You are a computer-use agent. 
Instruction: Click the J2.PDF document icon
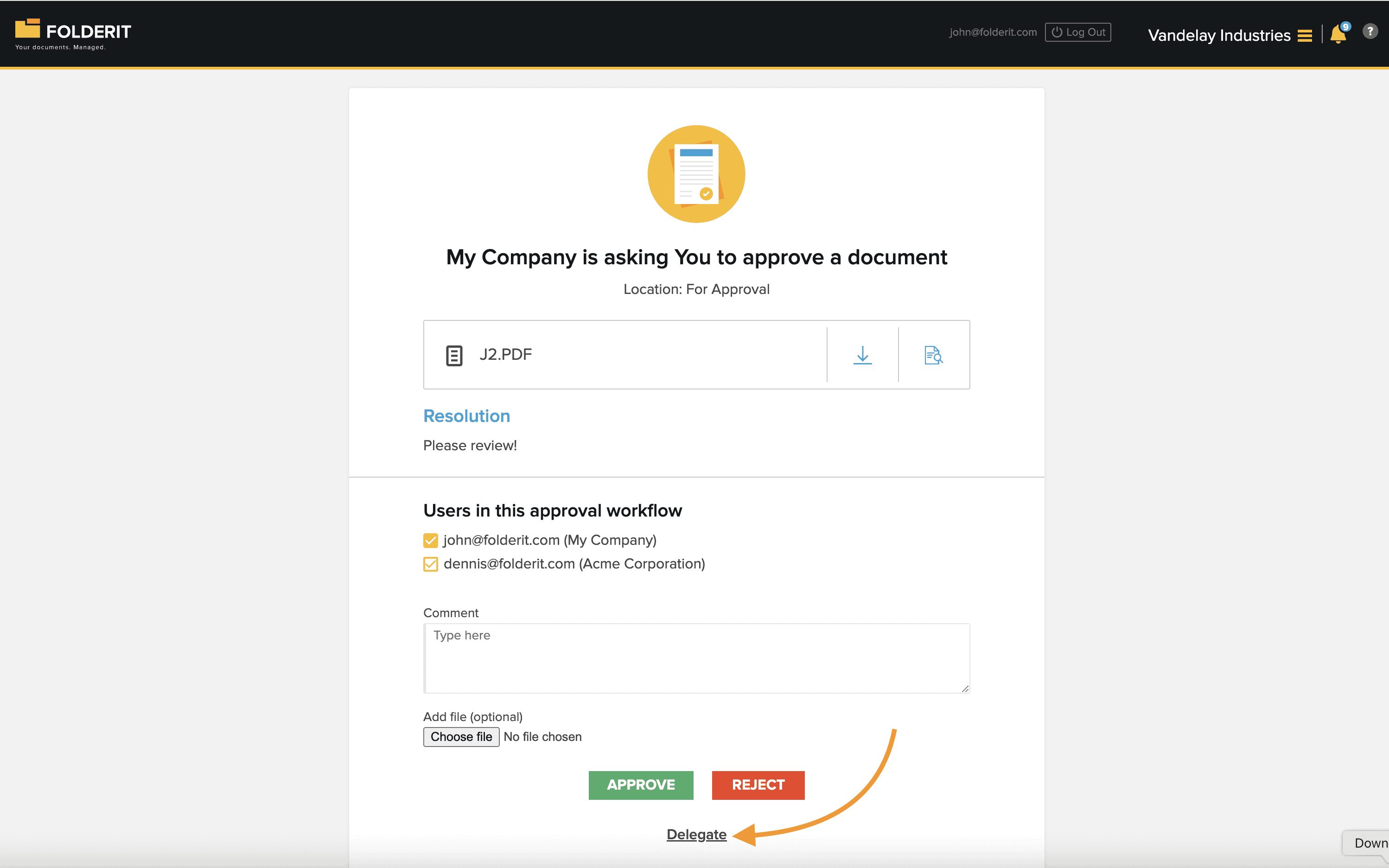coord(454,355)
